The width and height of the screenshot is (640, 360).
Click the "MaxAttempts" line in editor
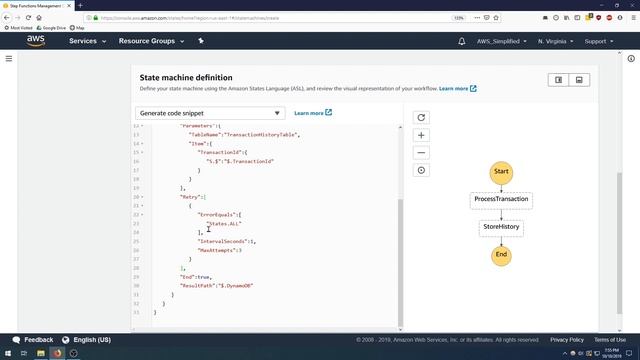[220, 250]
